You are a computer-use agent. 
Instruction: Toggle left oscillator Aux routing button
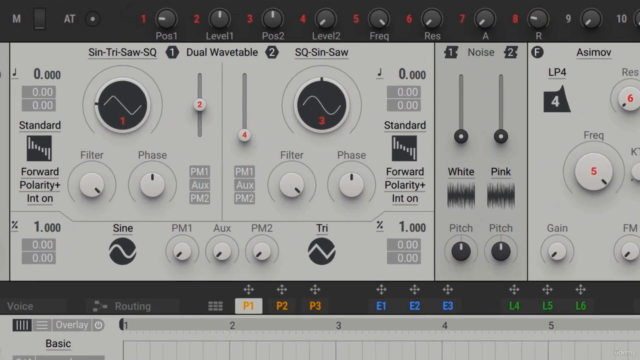[200, 185]
